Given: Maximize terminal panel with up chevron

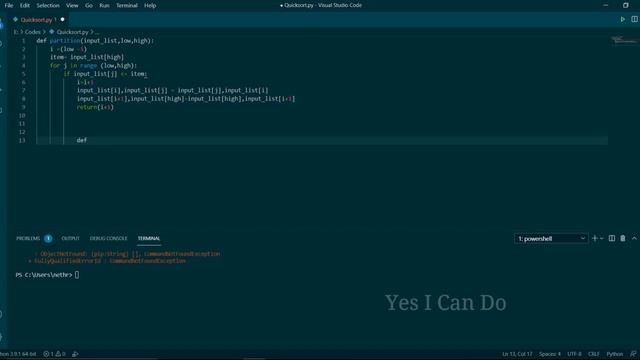Looking at the screenshot, I should (634, 238).
